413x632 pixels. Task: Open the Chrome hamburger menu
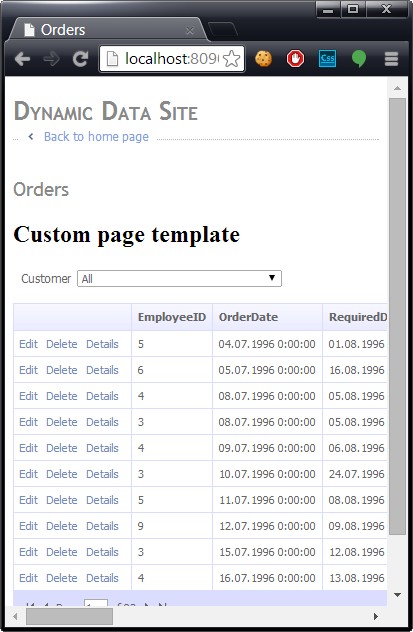pos(391,59)
